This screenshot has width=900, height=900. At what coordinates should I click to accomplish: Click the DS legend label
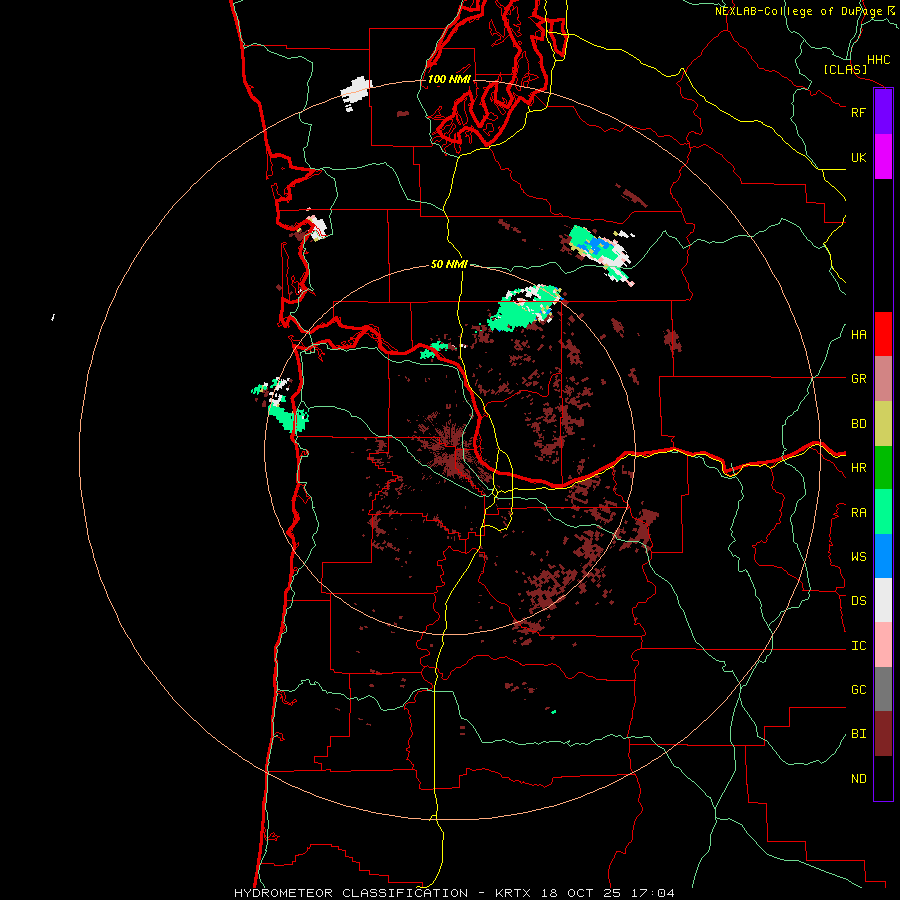[858, 601]
